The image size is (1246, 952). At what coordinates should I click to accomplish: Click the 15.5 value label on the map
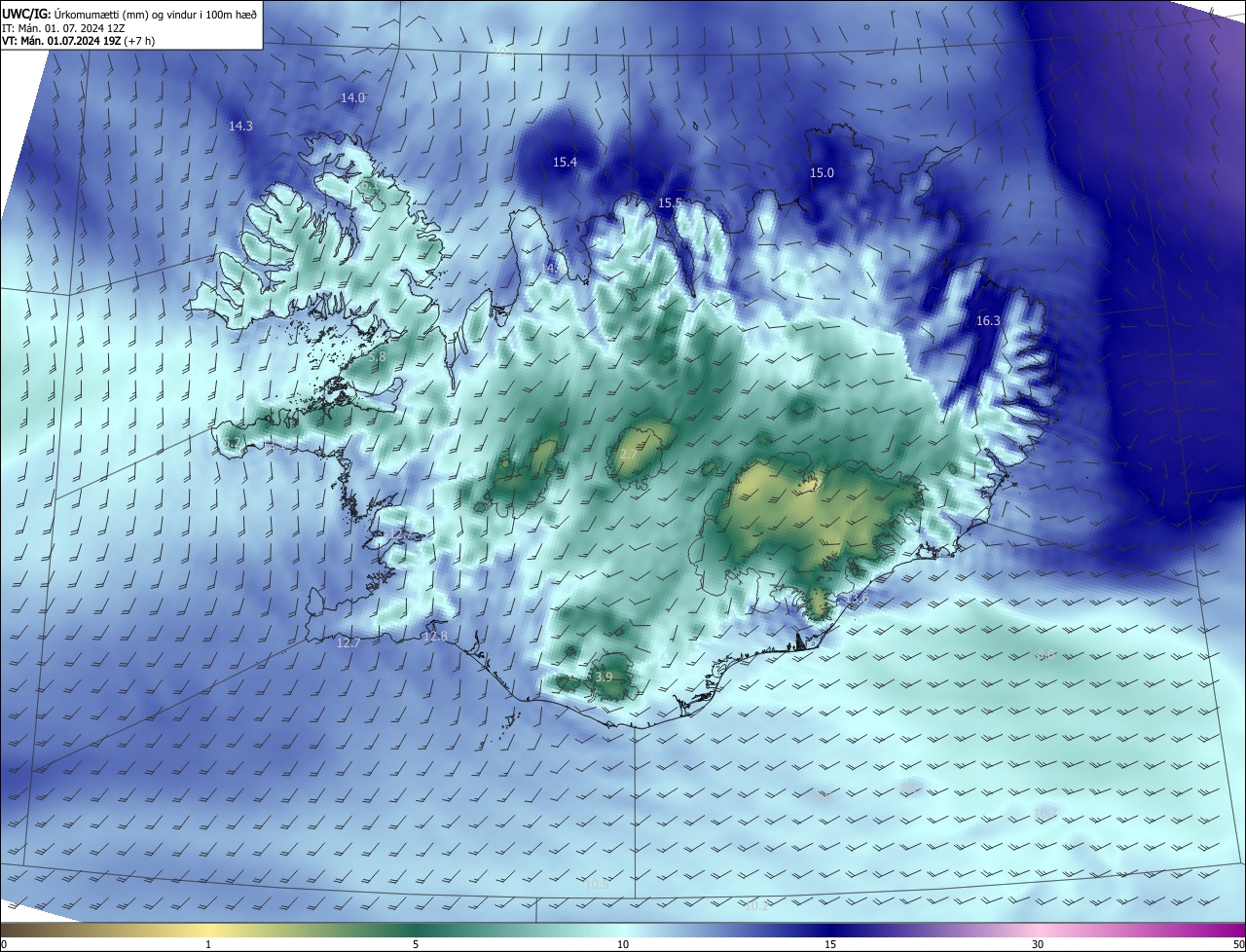click(670, 202)
